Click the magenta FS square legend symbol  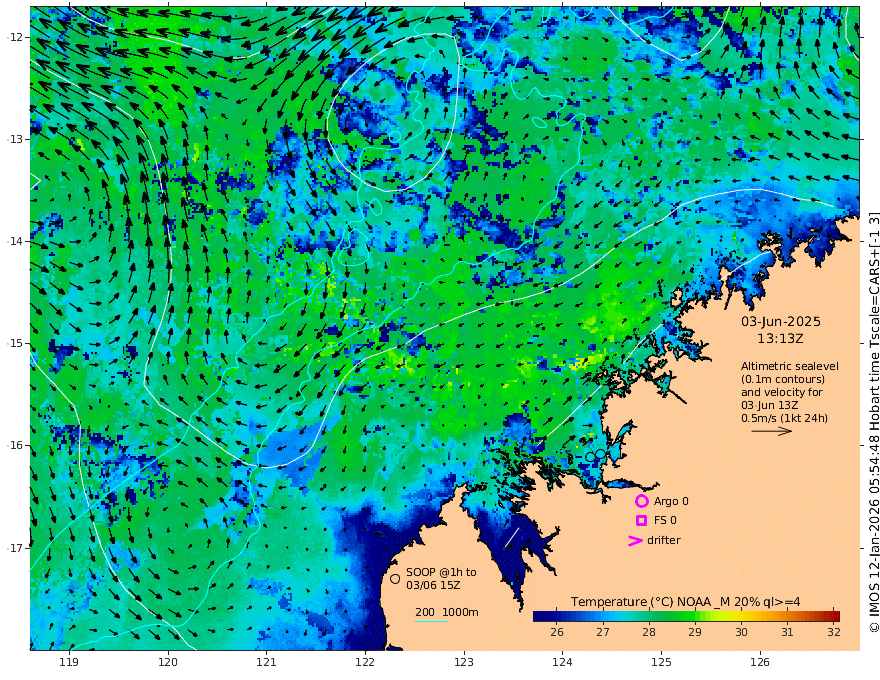tap(641, 521)
